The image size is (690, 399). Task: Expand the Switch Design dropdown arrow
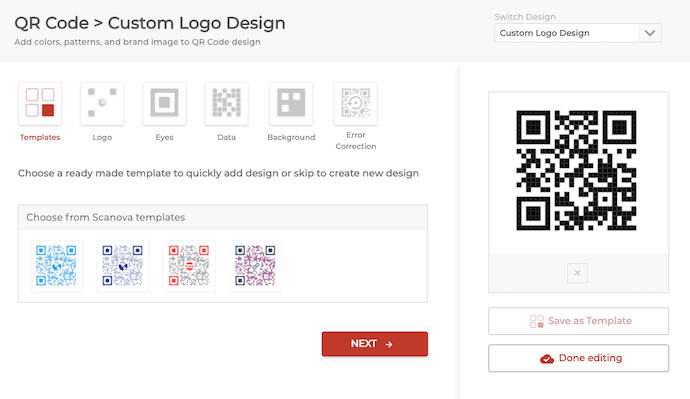point(650,33)
